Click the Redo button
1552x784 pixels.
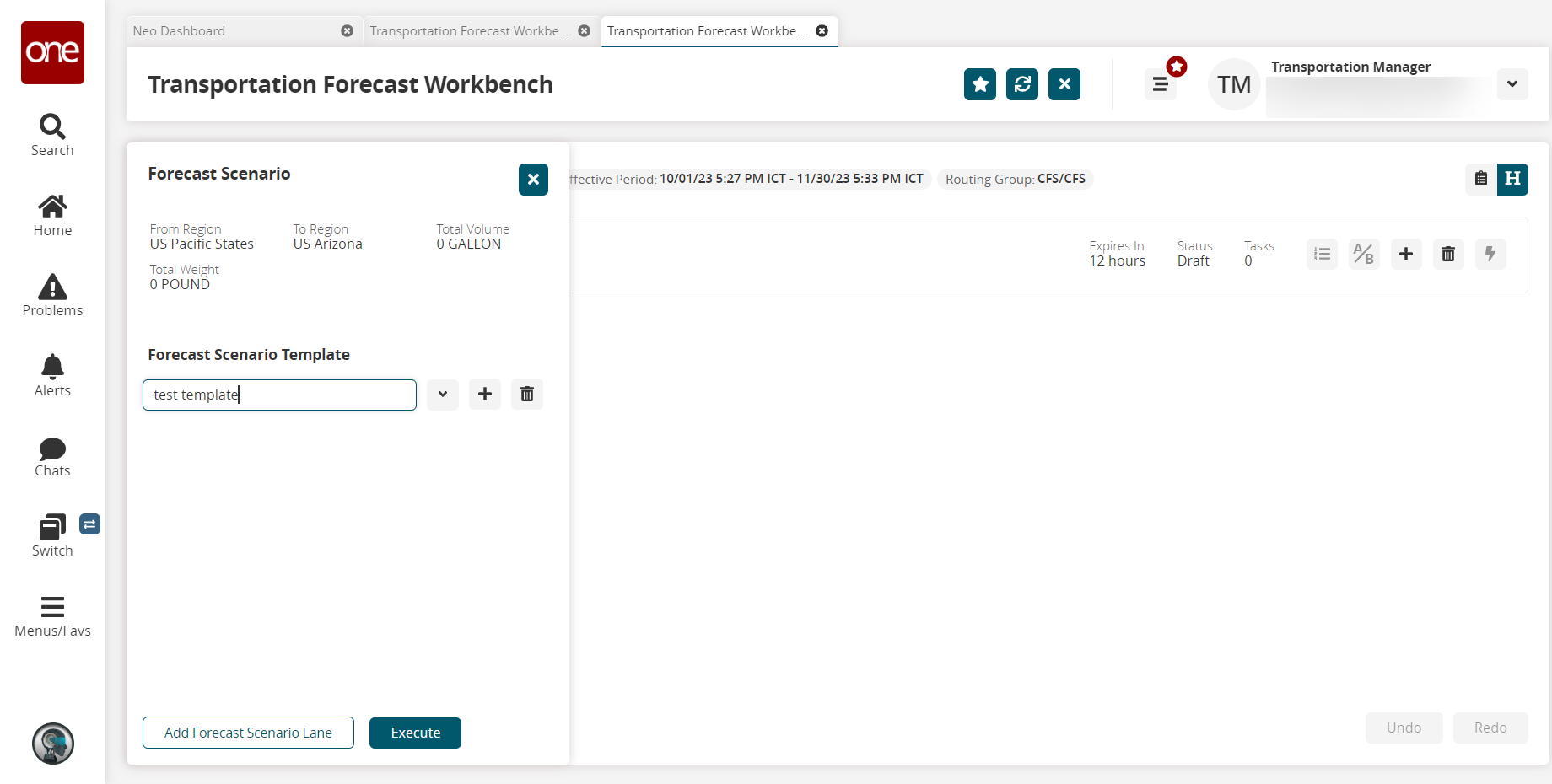tap(1490, 728)
